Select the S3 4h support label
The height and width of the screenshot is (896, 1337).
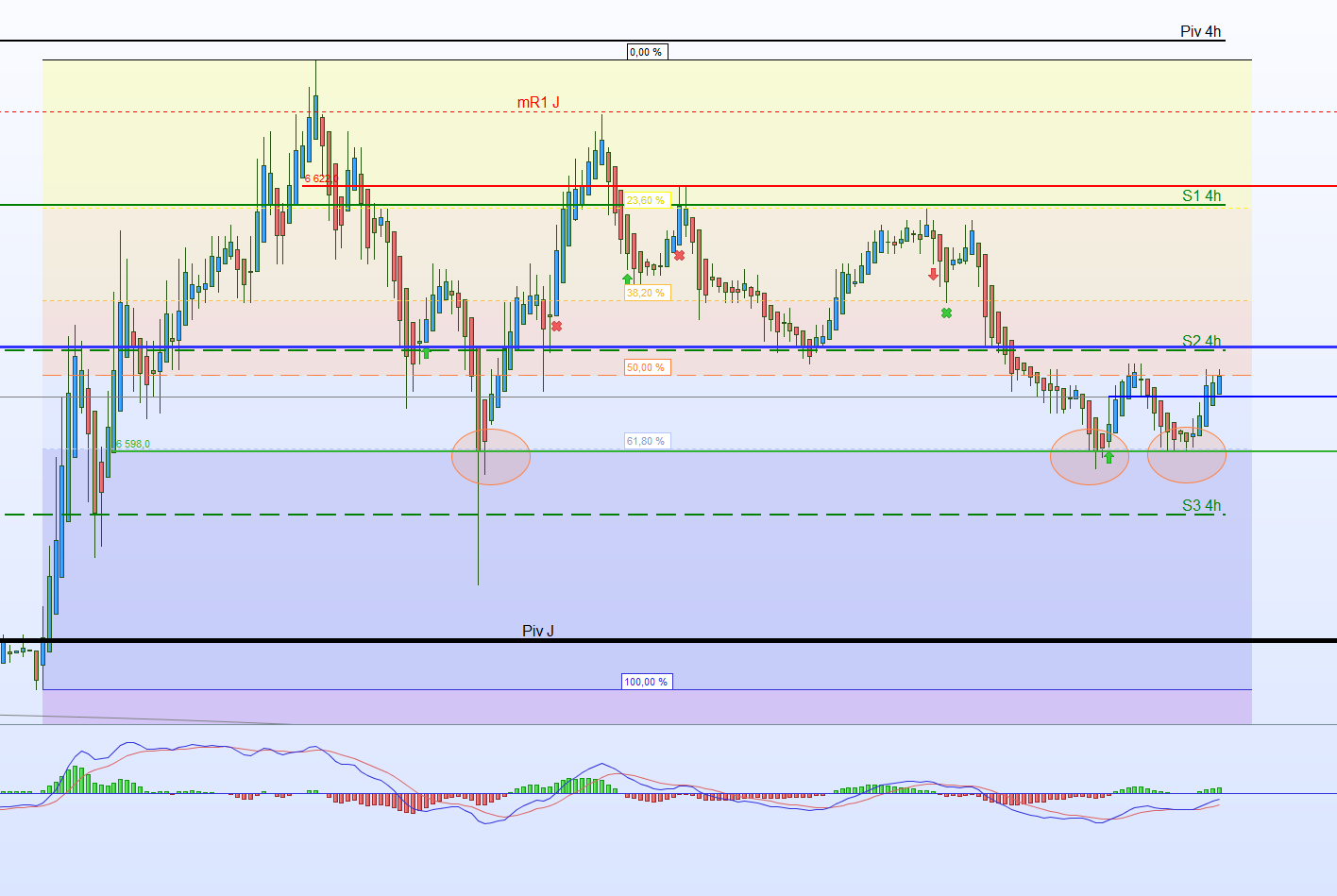[1202, 505]
